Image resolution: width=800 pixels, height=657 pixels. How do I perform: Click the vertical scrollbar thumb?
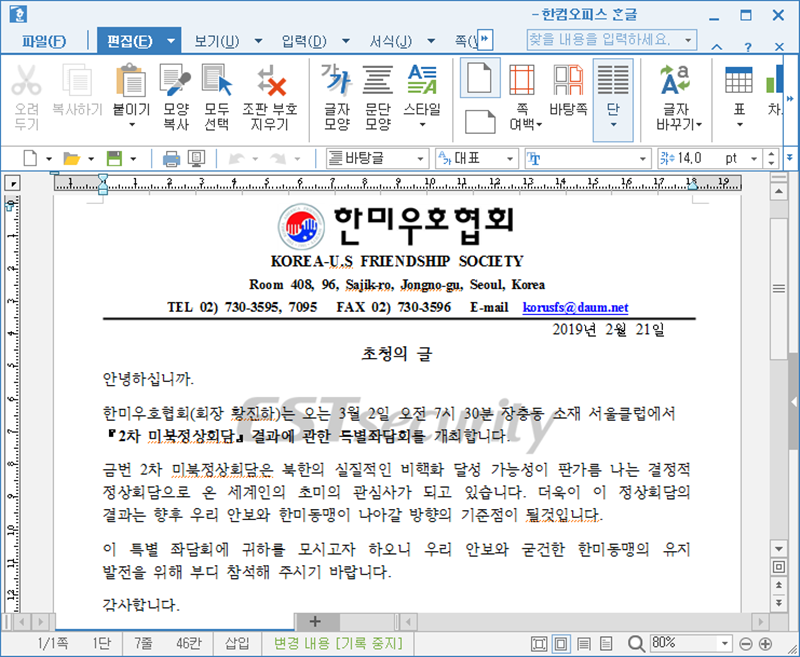point(779,289)
